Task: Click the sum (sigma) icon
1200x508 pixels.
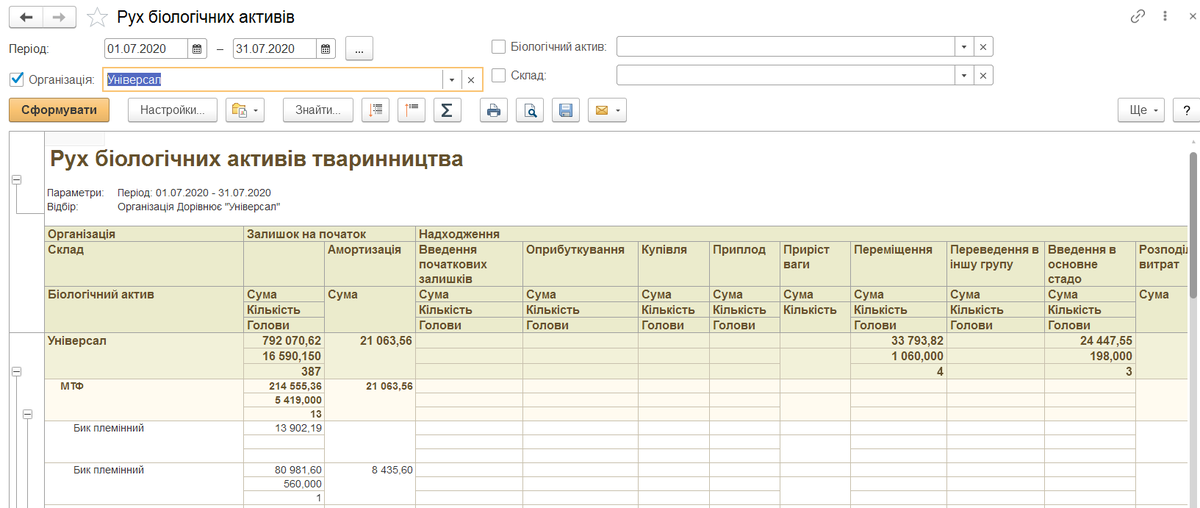Action: click(447, 111)
